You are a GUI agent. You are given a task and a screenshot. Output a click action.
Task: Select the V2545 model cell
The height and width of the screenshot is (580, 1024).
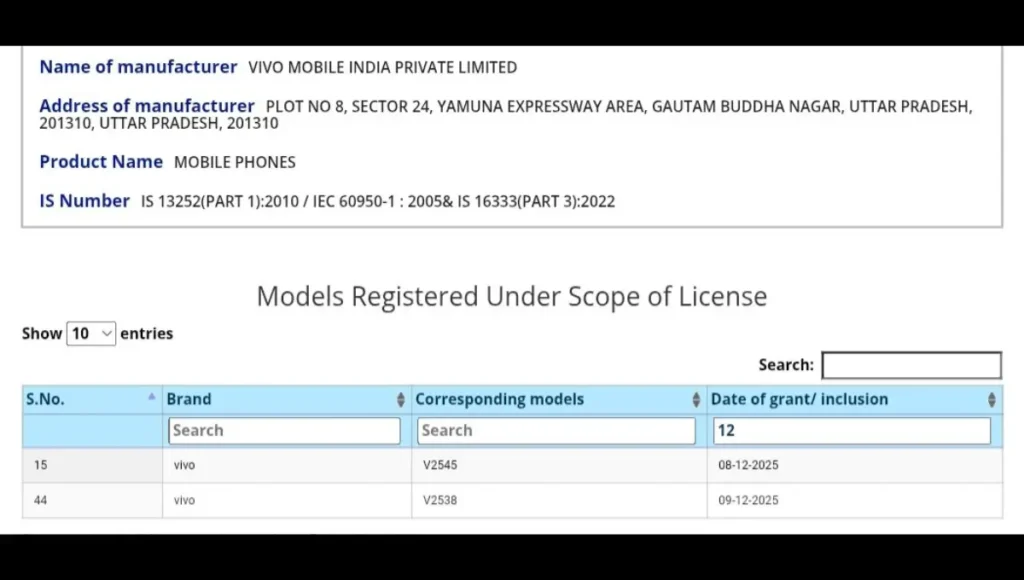(x=440, y=465)
